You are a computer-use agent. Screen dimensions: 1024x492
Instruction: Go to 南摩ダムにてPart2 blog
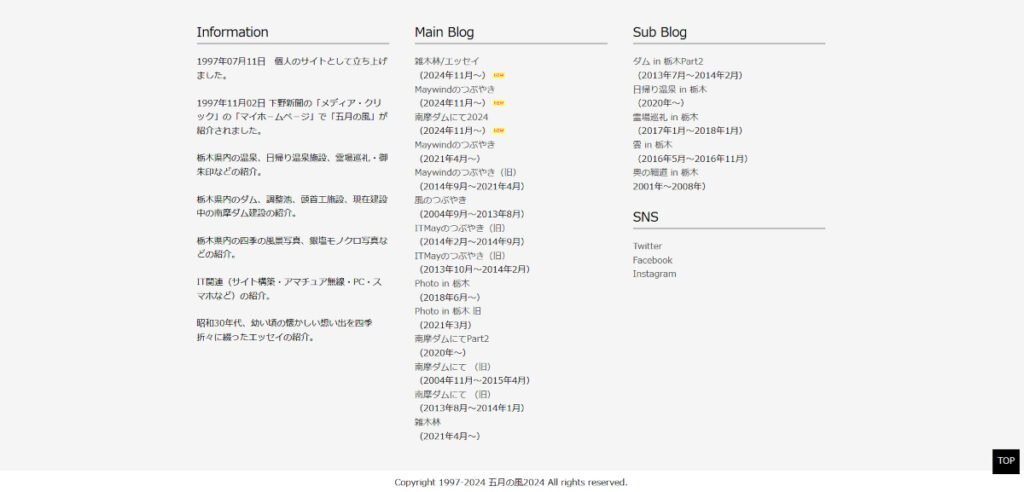[x=452, y=338]
